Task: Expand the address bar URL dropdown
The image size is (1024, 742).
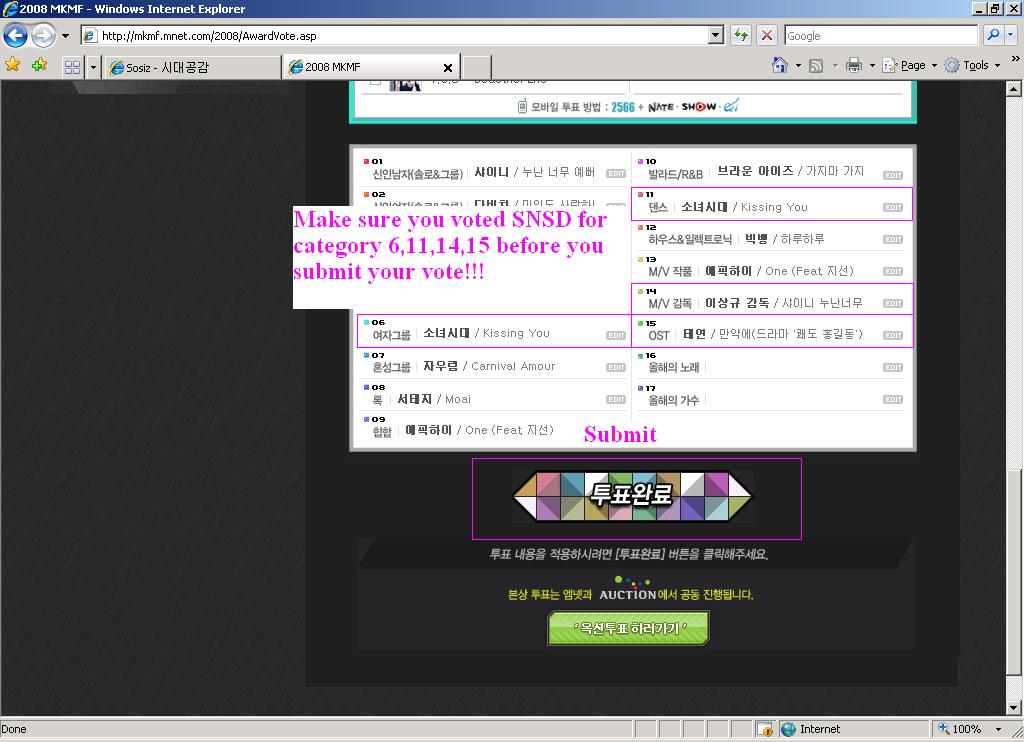Action: [716, 36]
